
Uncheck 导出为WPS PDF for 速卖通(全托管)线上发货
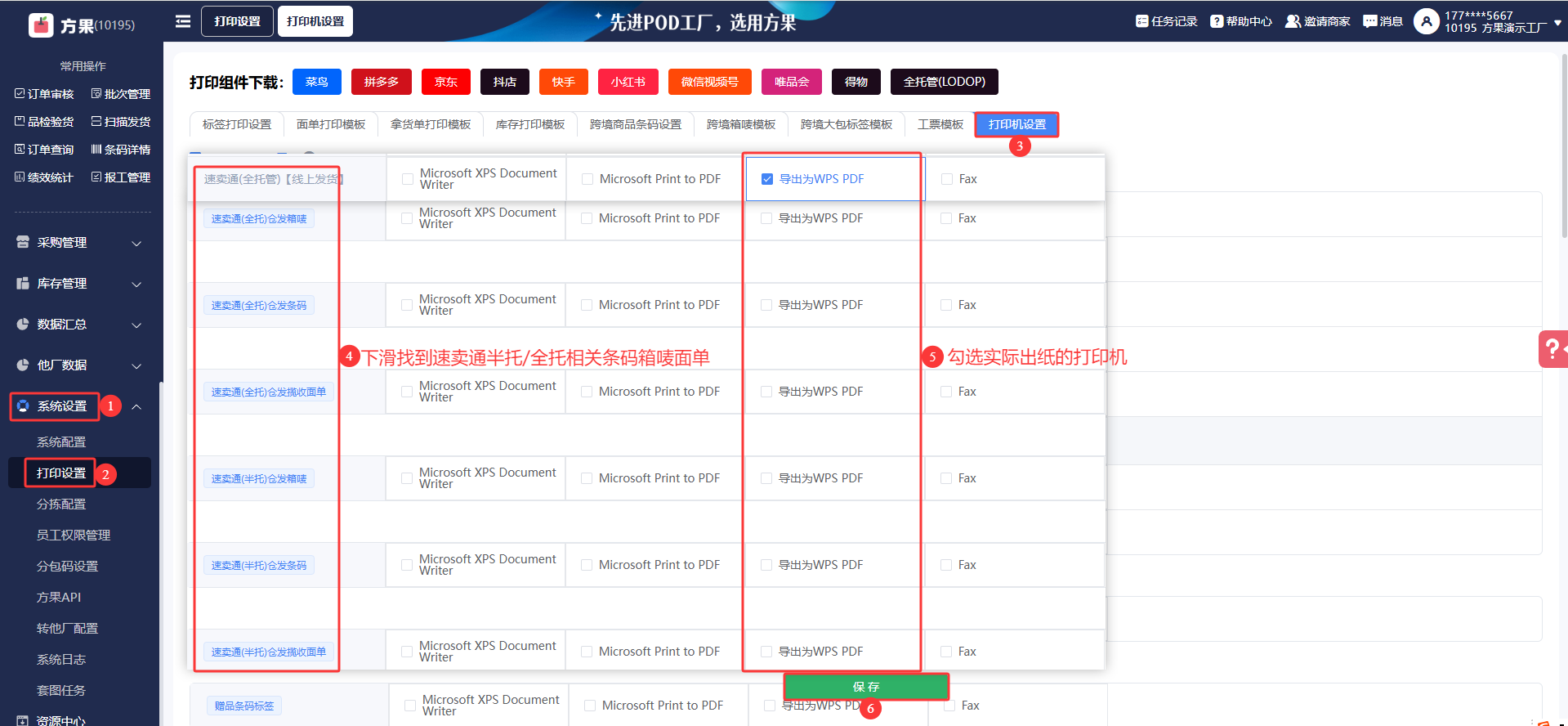point(767,179)
